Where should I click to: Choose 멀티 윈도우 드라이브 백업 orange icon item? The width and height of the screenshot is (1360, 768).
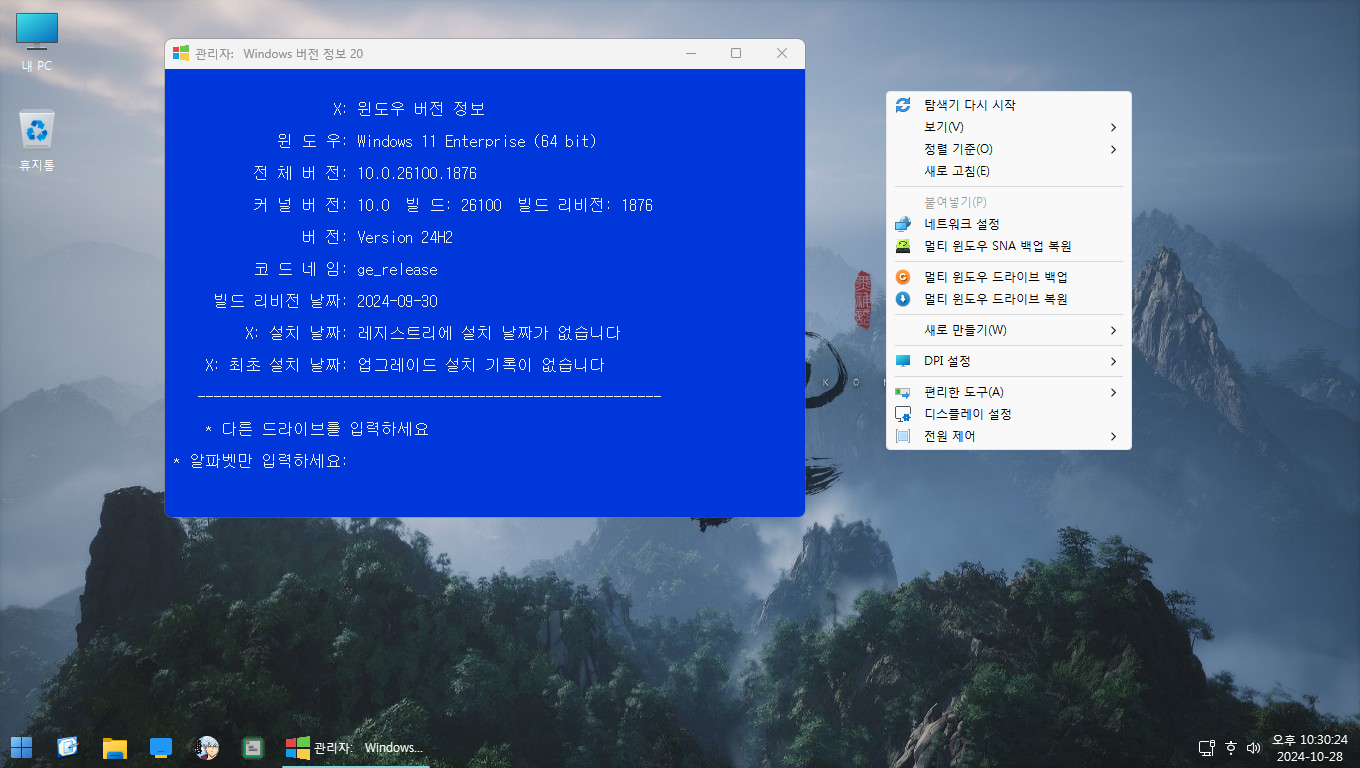pos(1008,277)
